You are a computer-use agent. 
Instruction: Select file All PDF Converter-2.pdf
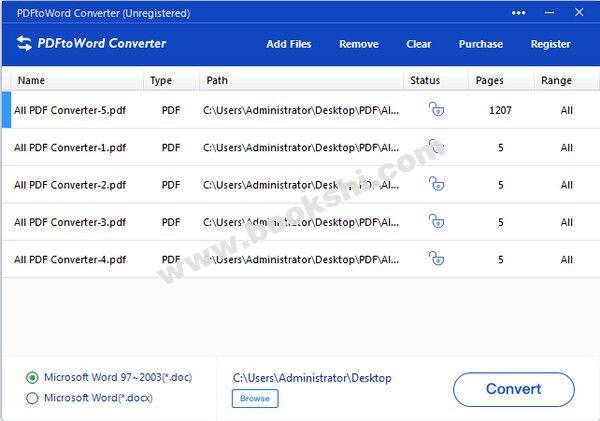pos(70,185)
